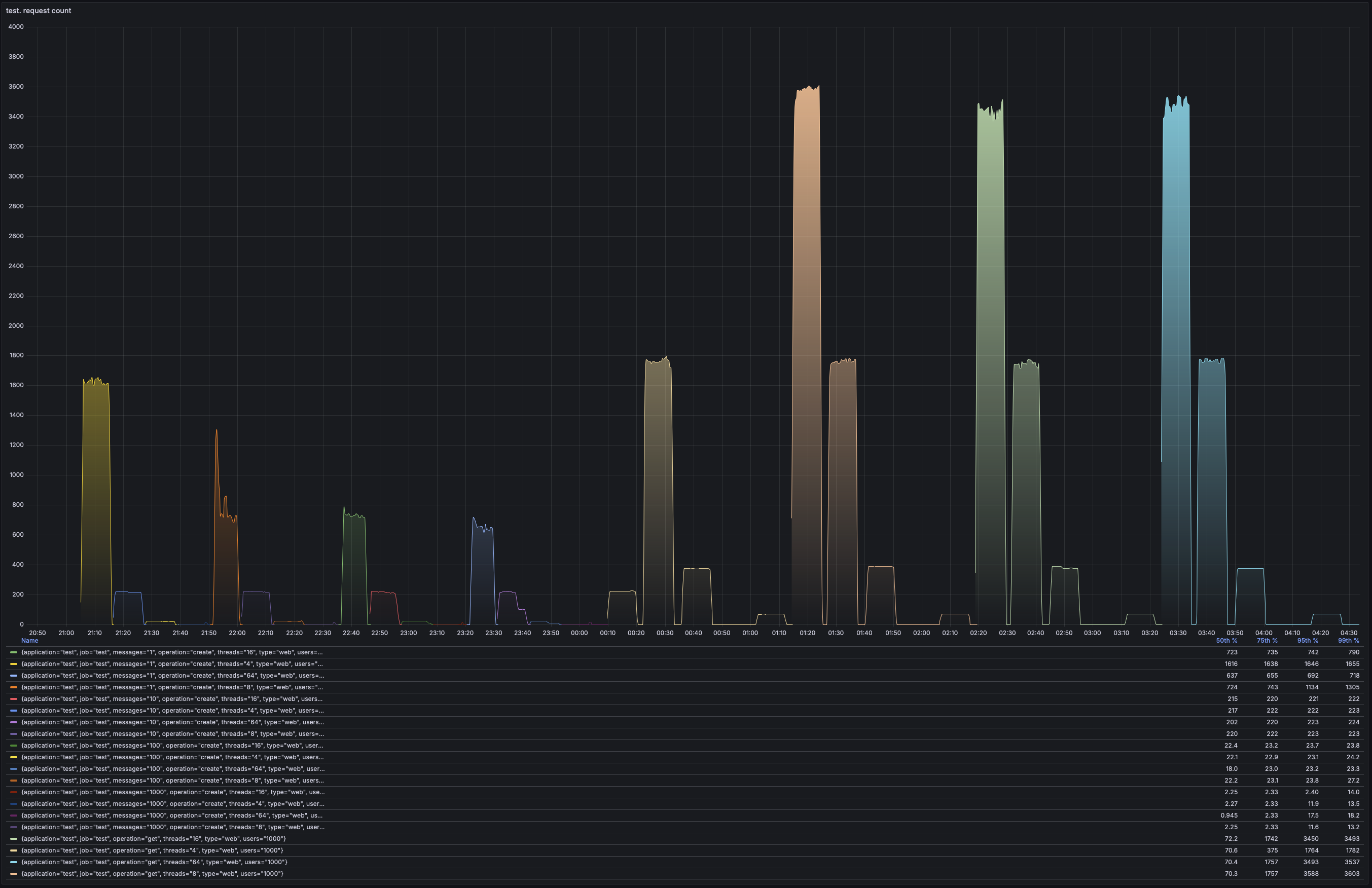Click the line icon for messages="1000" threads="64" series

(13, 816)
